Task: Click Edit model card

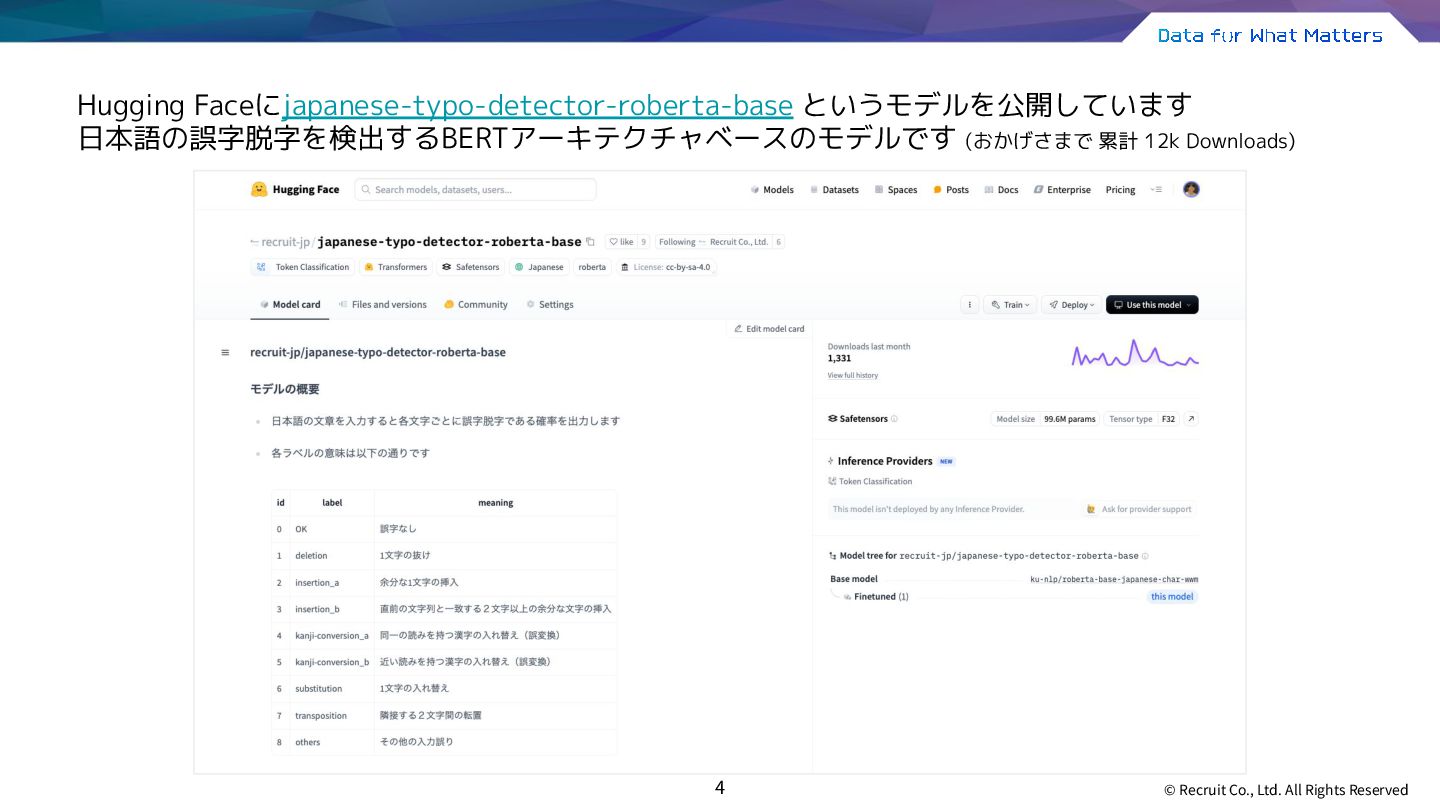Action: [769, 329]
